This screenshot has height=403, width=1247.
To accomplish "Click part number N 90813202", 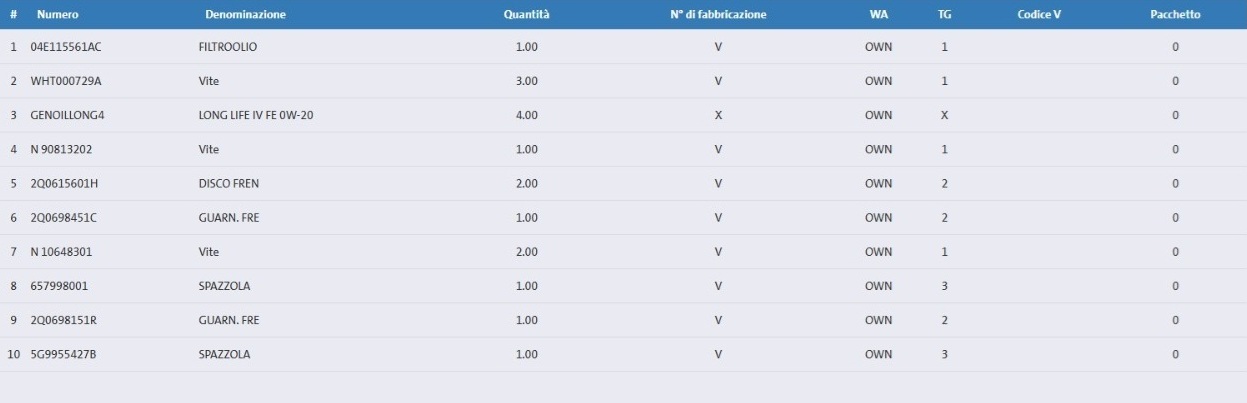I will 62,149.
